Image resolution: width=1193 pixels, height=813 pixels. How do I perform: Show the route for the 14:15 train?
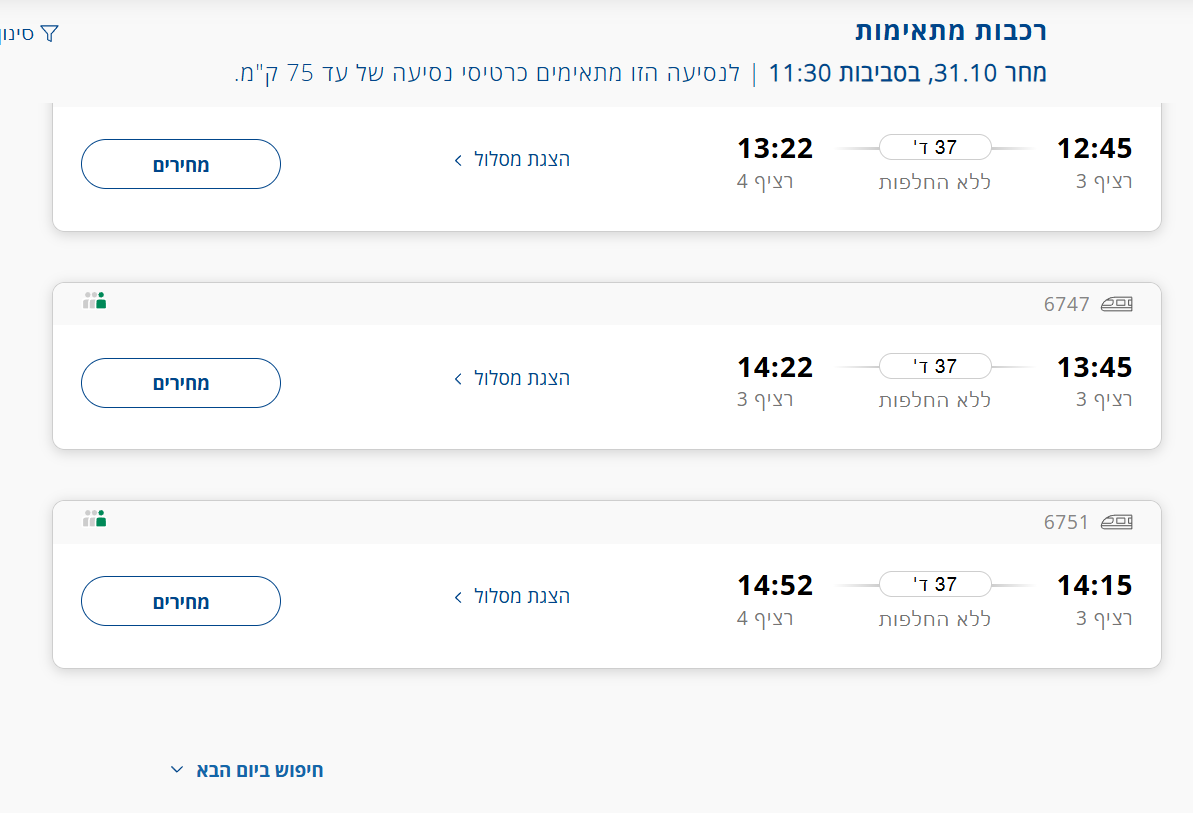click(512, 596)
